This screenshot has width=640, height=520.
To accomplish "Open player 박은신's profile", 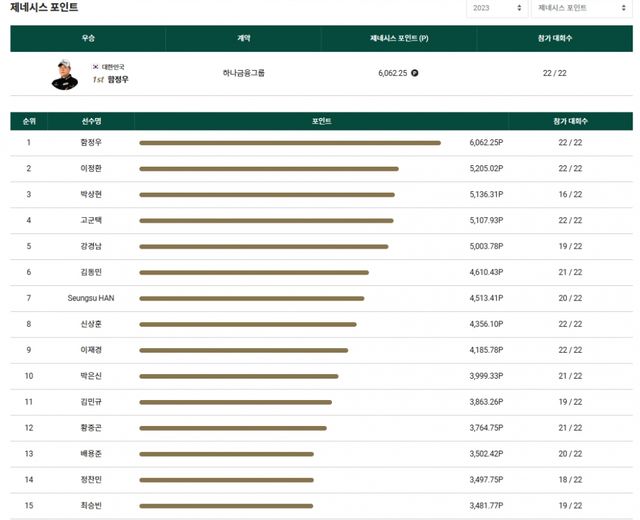I will [91, 376].
